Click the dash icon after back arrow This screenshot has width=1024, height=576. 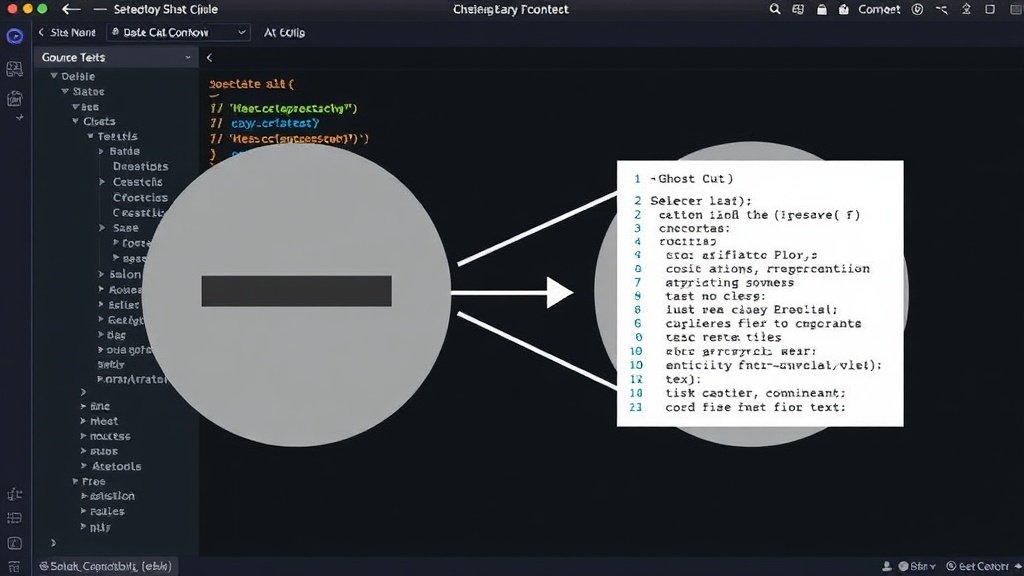click(x=99, y=9)
